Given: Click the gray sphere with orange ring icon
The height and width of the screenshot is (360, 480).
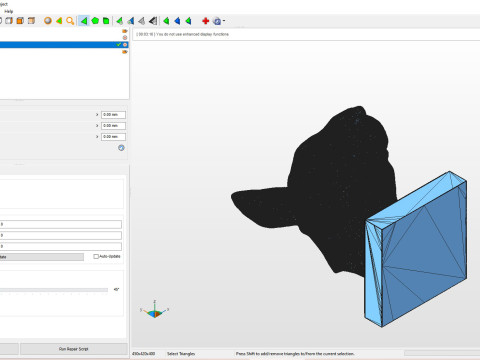Looking at the screenshot, I should (x=48, y=21).
